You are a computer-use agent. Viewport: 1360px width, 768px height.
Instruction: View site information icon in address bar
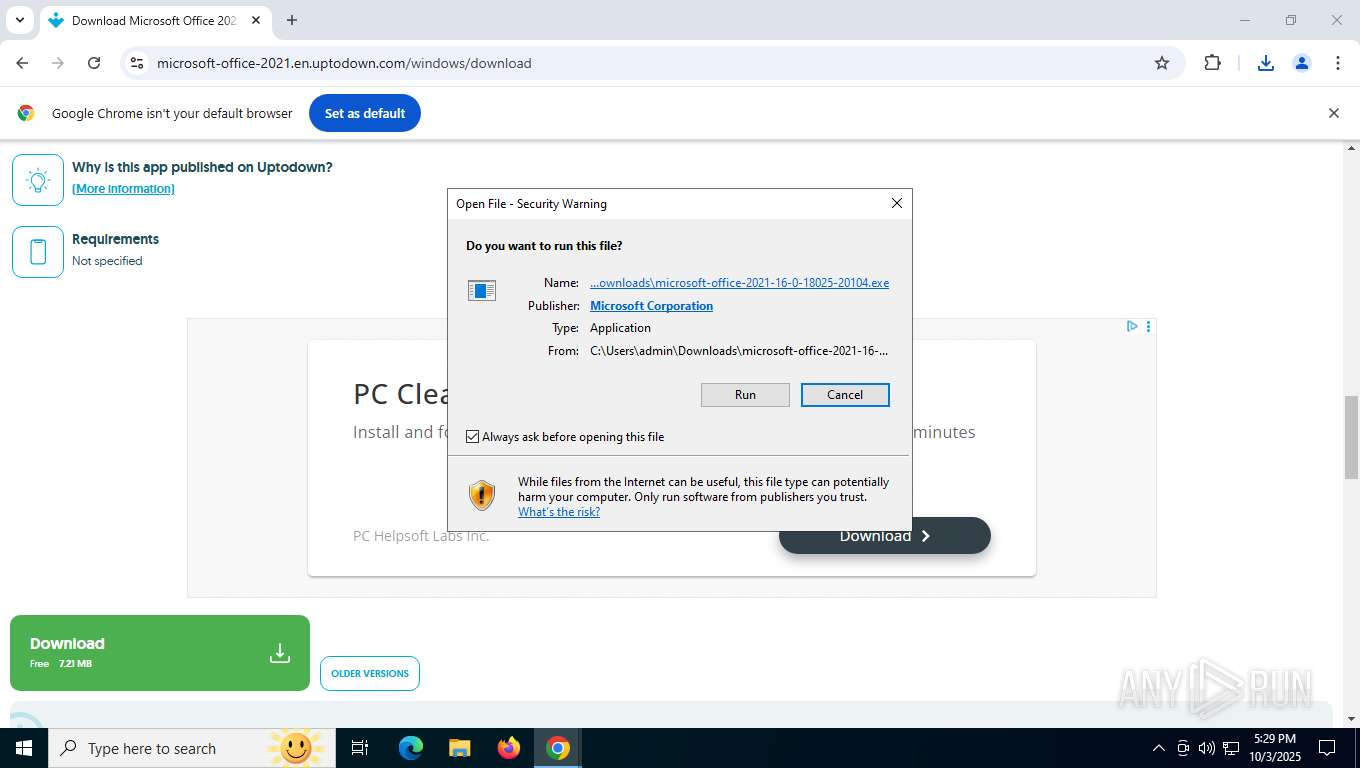coord(137,63)
